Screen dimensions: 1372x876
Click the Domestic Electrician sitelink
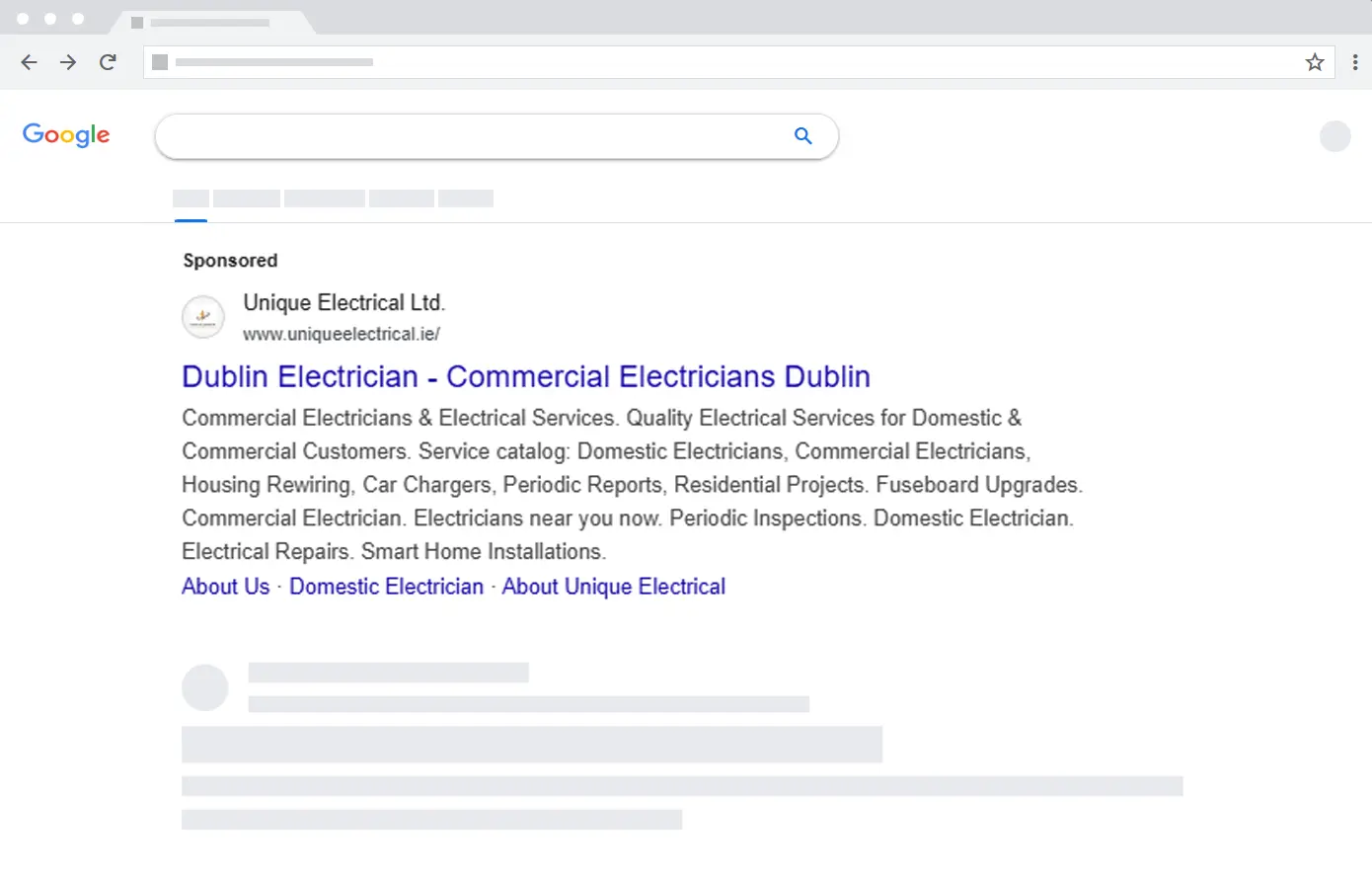pos(386,586)
